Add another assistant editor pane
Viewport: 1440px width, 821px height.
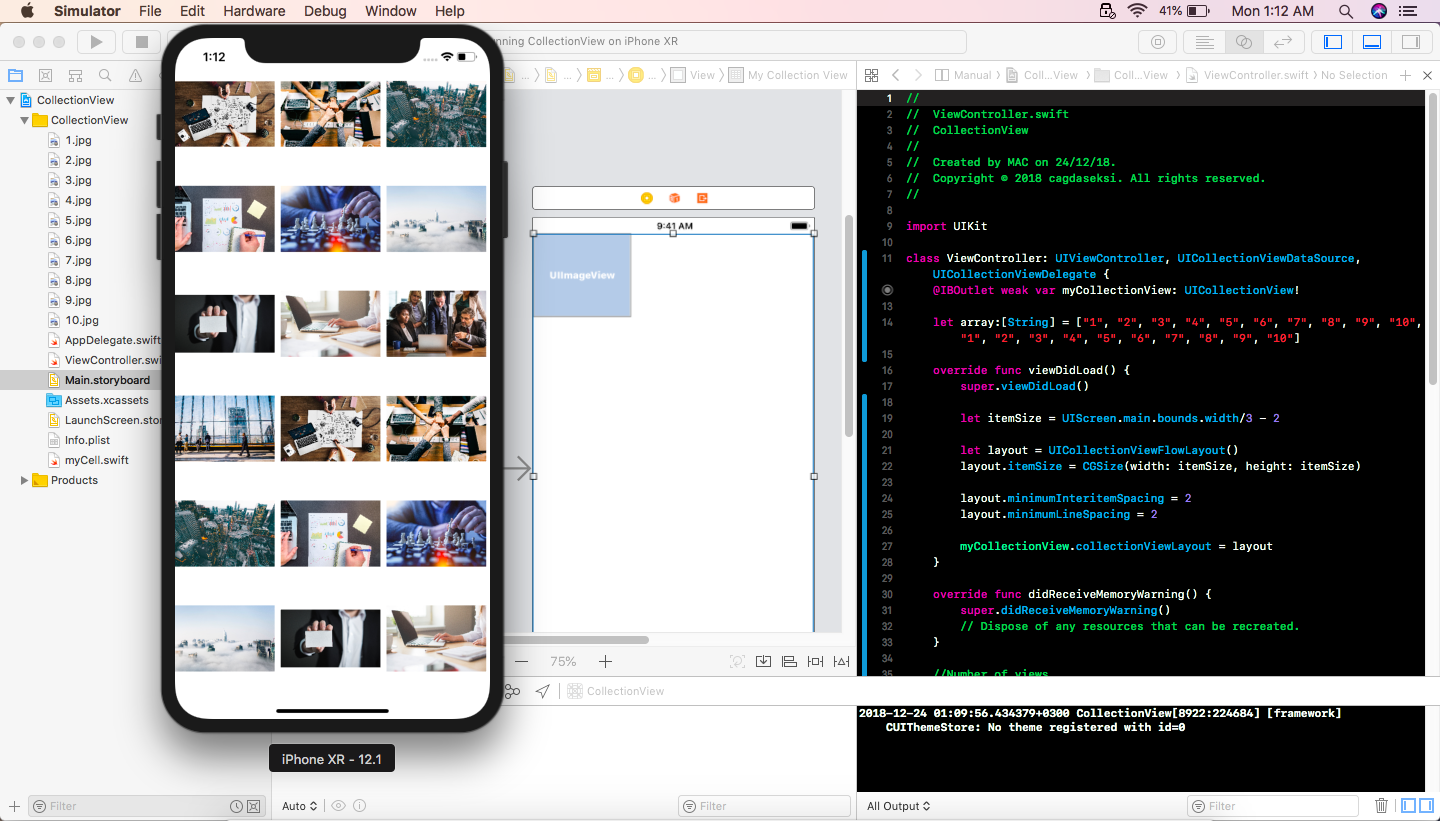(x=1405, y=75)
